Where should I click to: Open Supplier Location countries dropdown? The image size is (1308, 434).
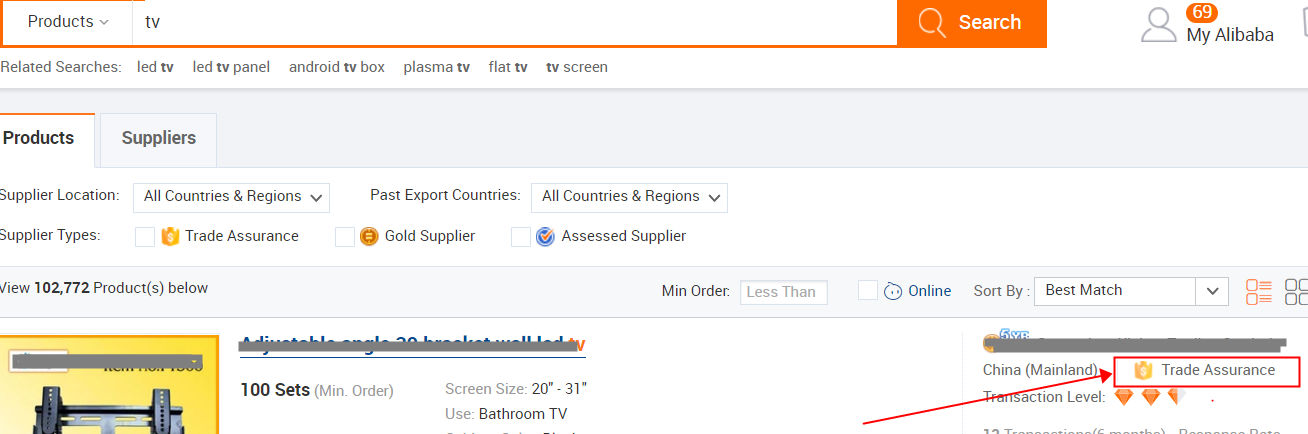(x=232, y=197)
